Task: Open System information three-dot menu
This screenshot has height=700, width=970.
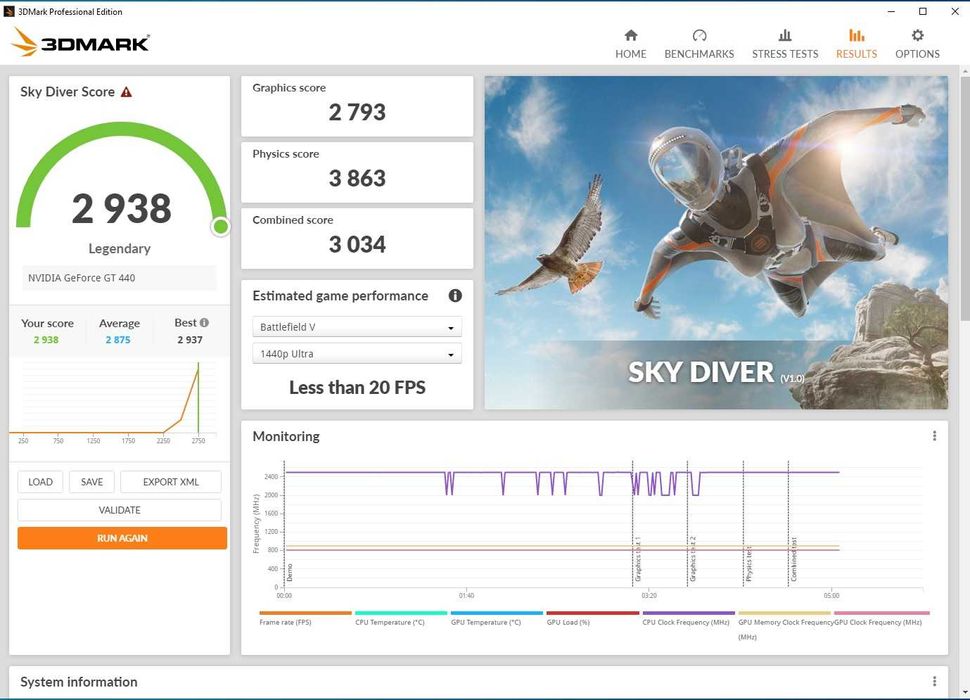Action: [x=934, y=682]
